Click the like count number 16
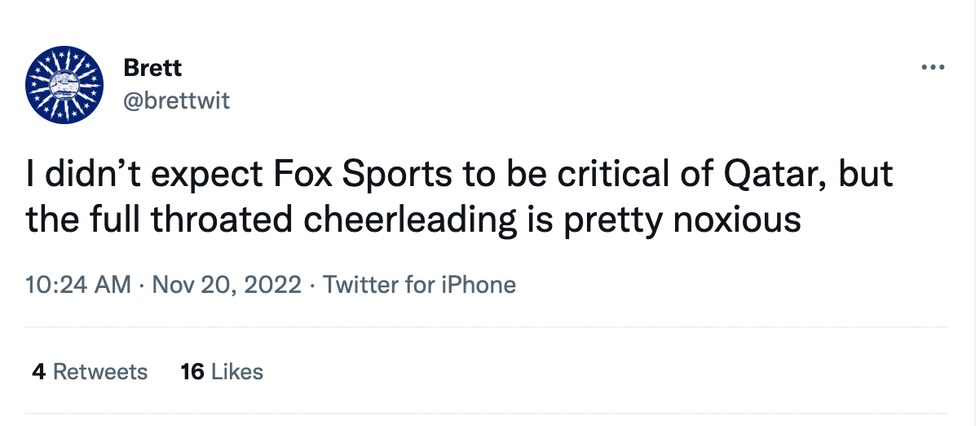 [192, 372]
